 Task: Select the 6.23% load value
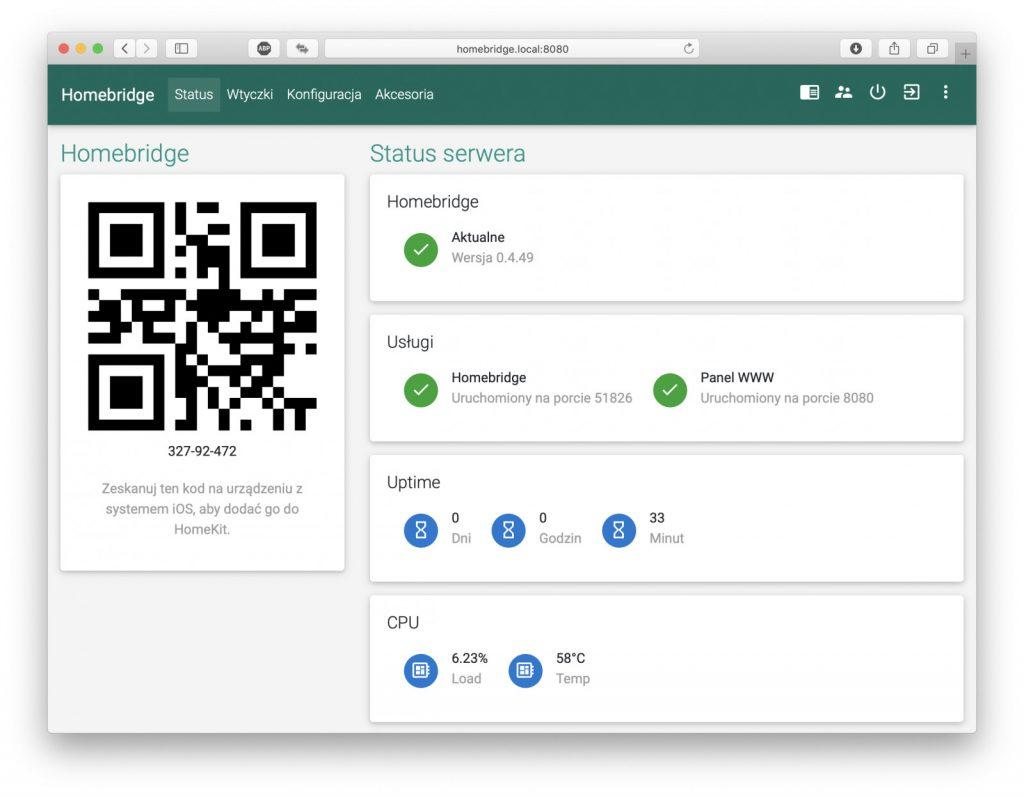coord(469,658)
